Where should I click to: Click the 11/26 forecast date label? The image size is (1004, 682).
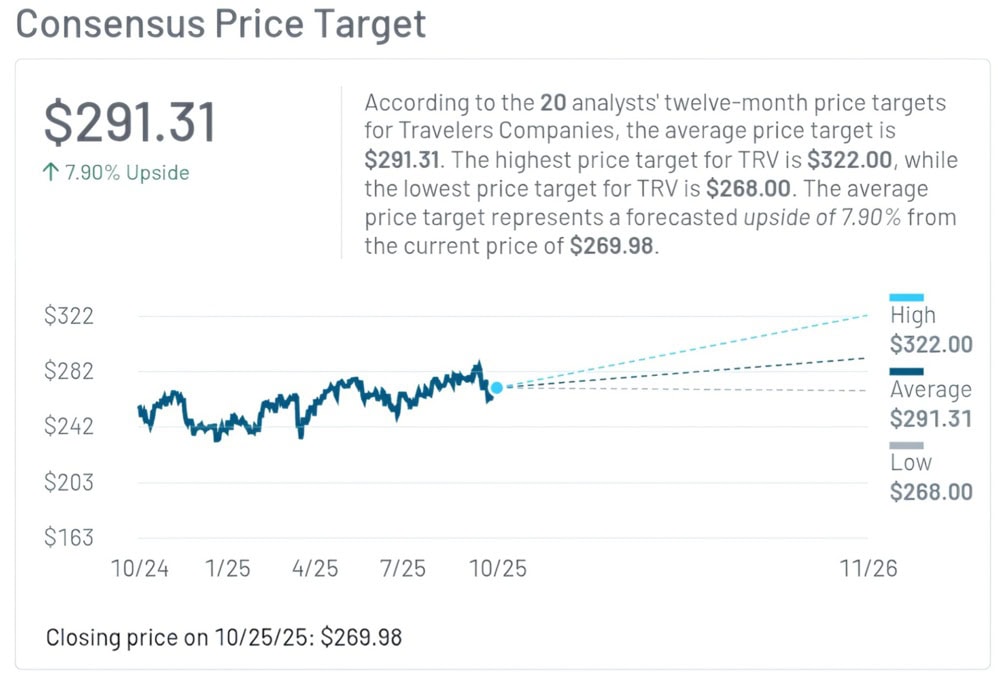coord(868,569)
